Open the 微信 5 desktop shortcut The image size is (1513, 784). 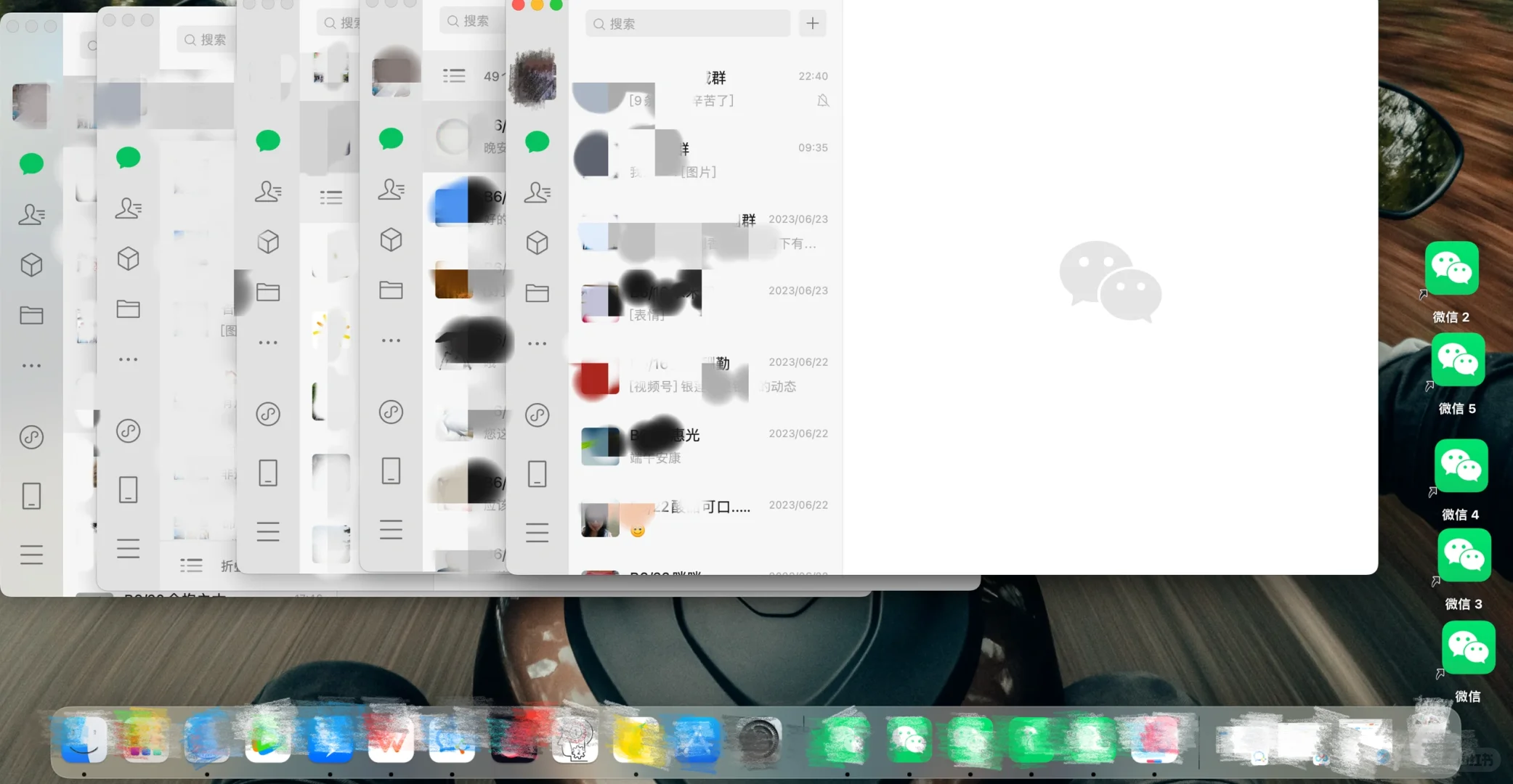1457,361
